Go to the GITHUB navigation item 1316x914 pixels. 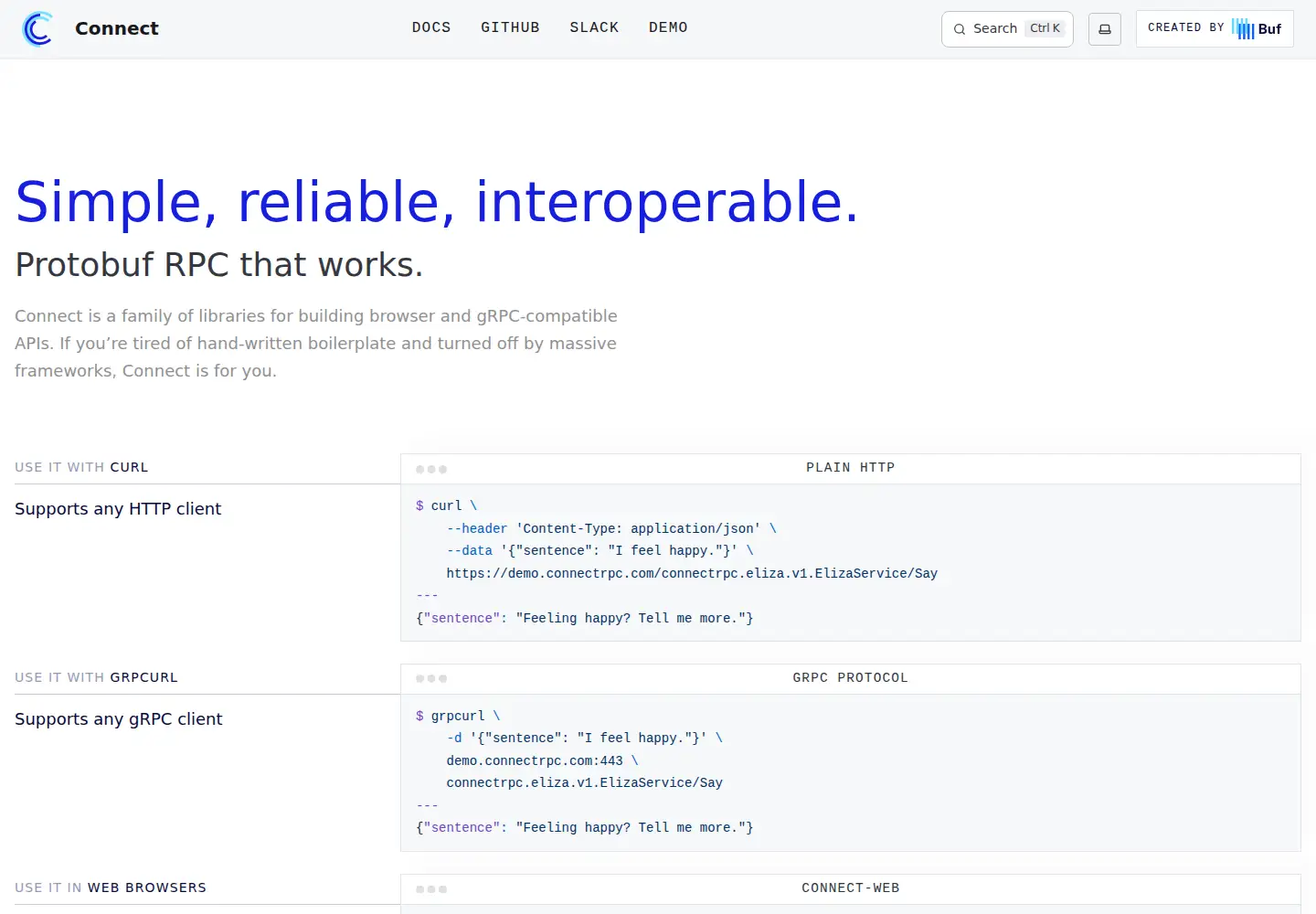click(x=510, y=27)
